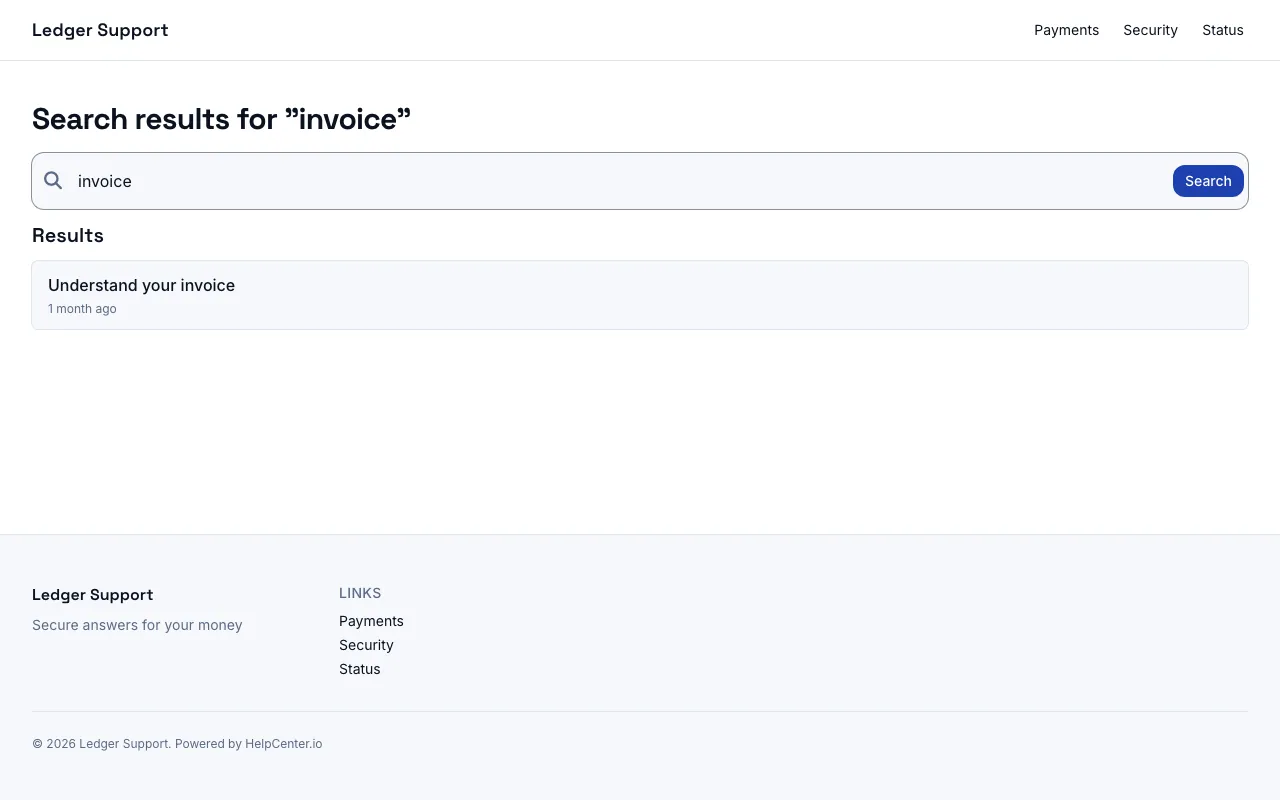Click the "1 month ago" timestamp

click(82, 309)
